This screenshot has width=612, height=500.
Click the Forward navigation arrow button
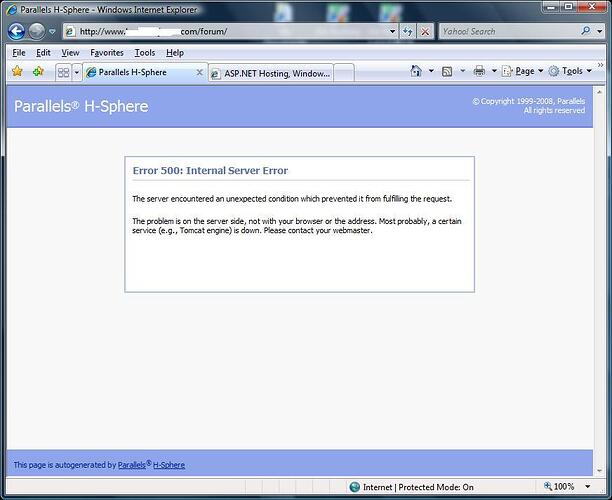37,31
